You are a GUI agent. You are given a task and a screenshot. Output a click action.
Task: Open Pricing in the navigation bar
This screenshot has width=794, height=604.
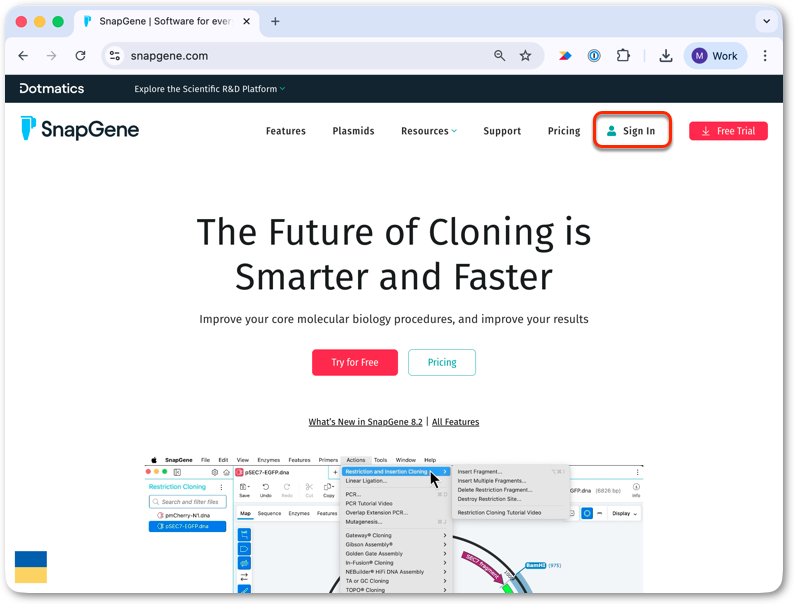tap(564, 131)
